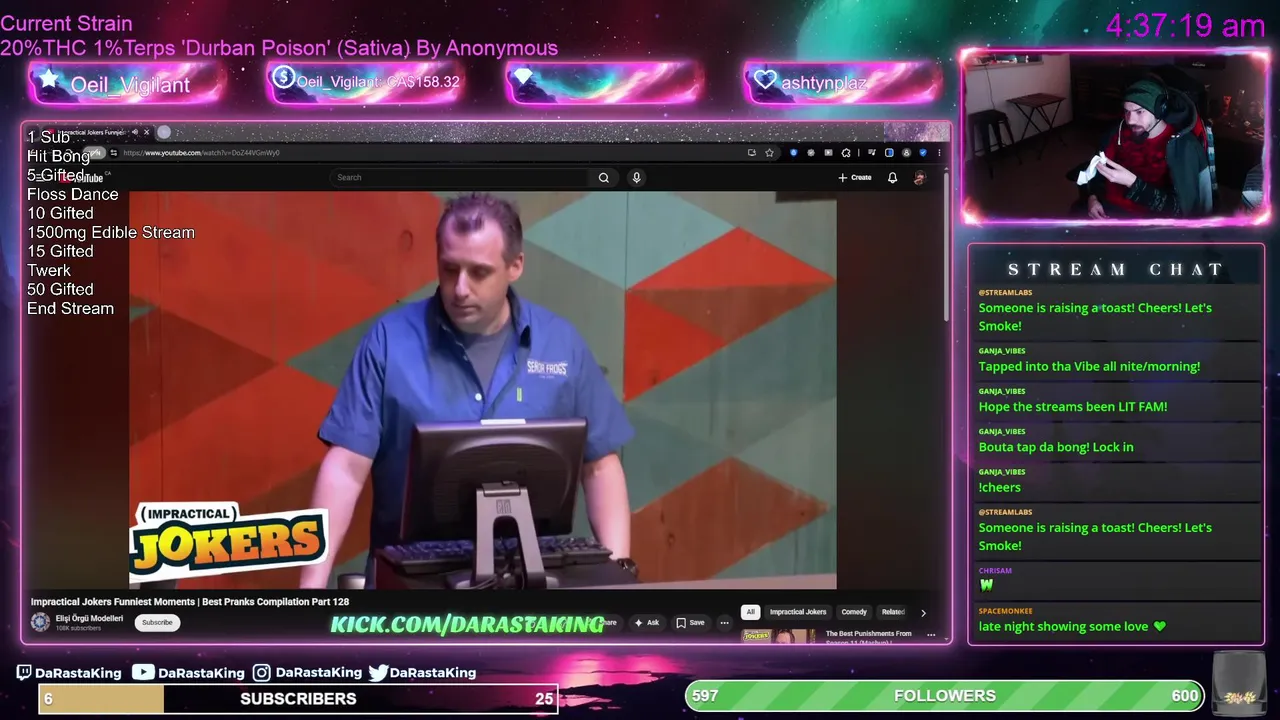The height and width of the screenshot is (720, 1280).
Task: Click the '1500mg Edible Stream' goal text
Action: [x=111, y=232]
